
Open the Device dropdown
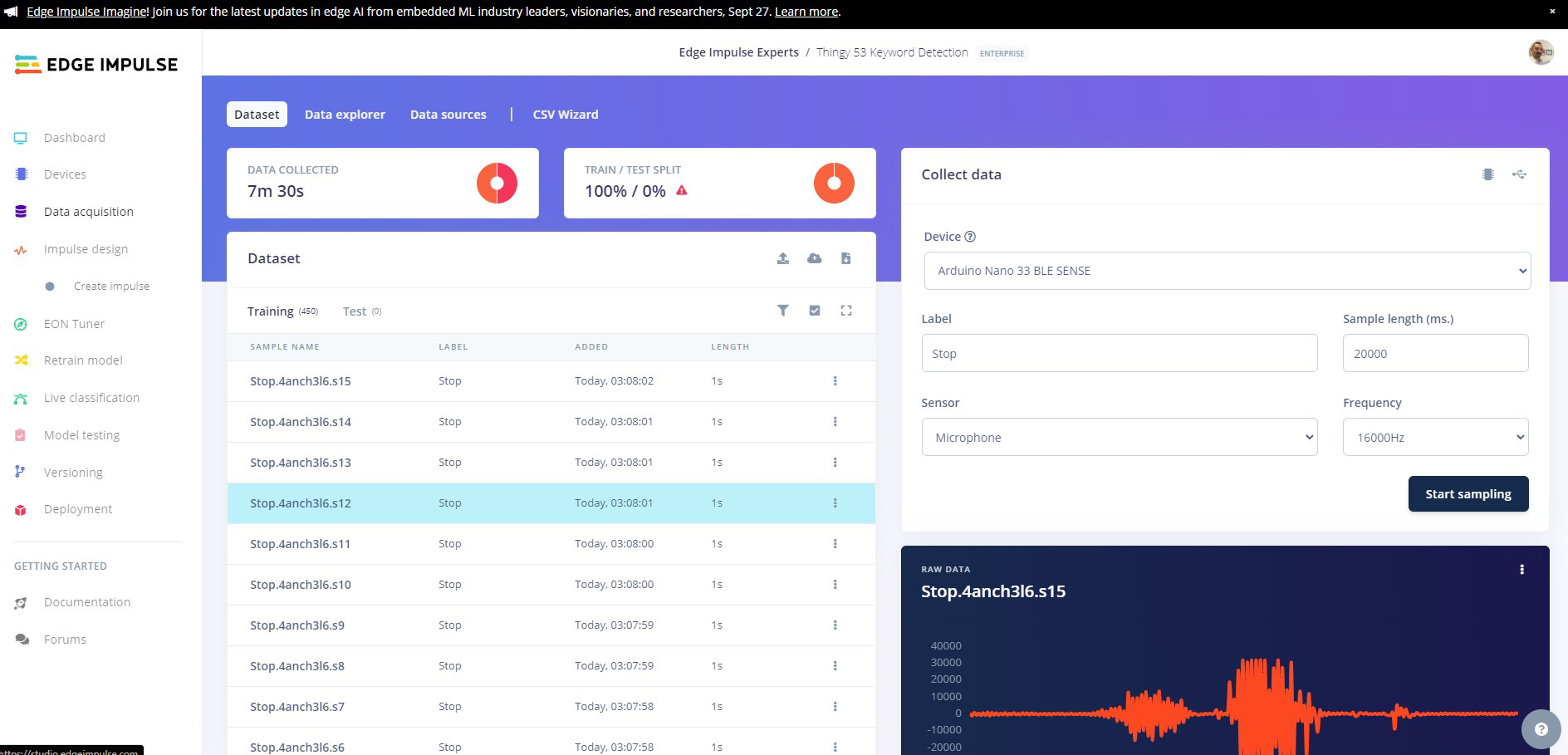coord(1227,271)
